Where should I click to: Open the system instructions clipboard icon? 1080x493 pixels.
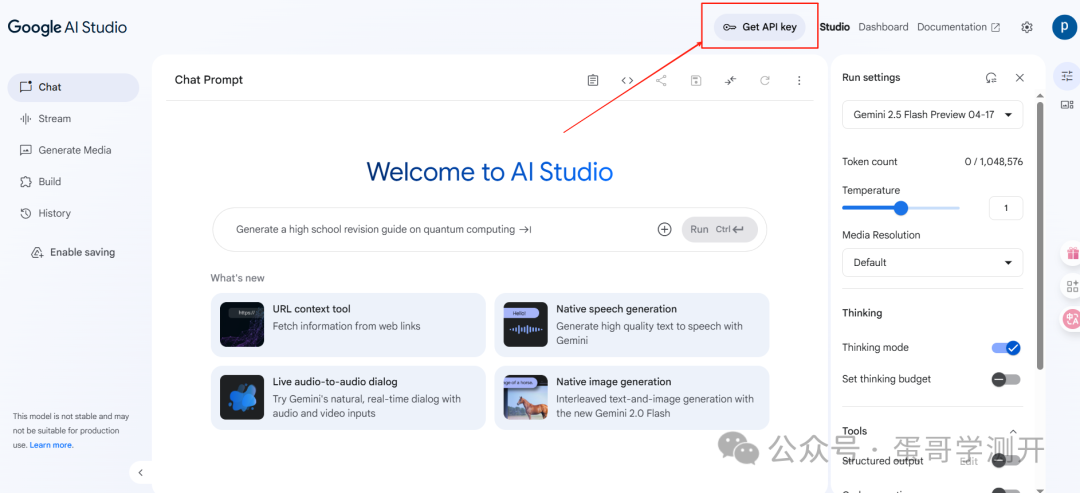point(593,81)
